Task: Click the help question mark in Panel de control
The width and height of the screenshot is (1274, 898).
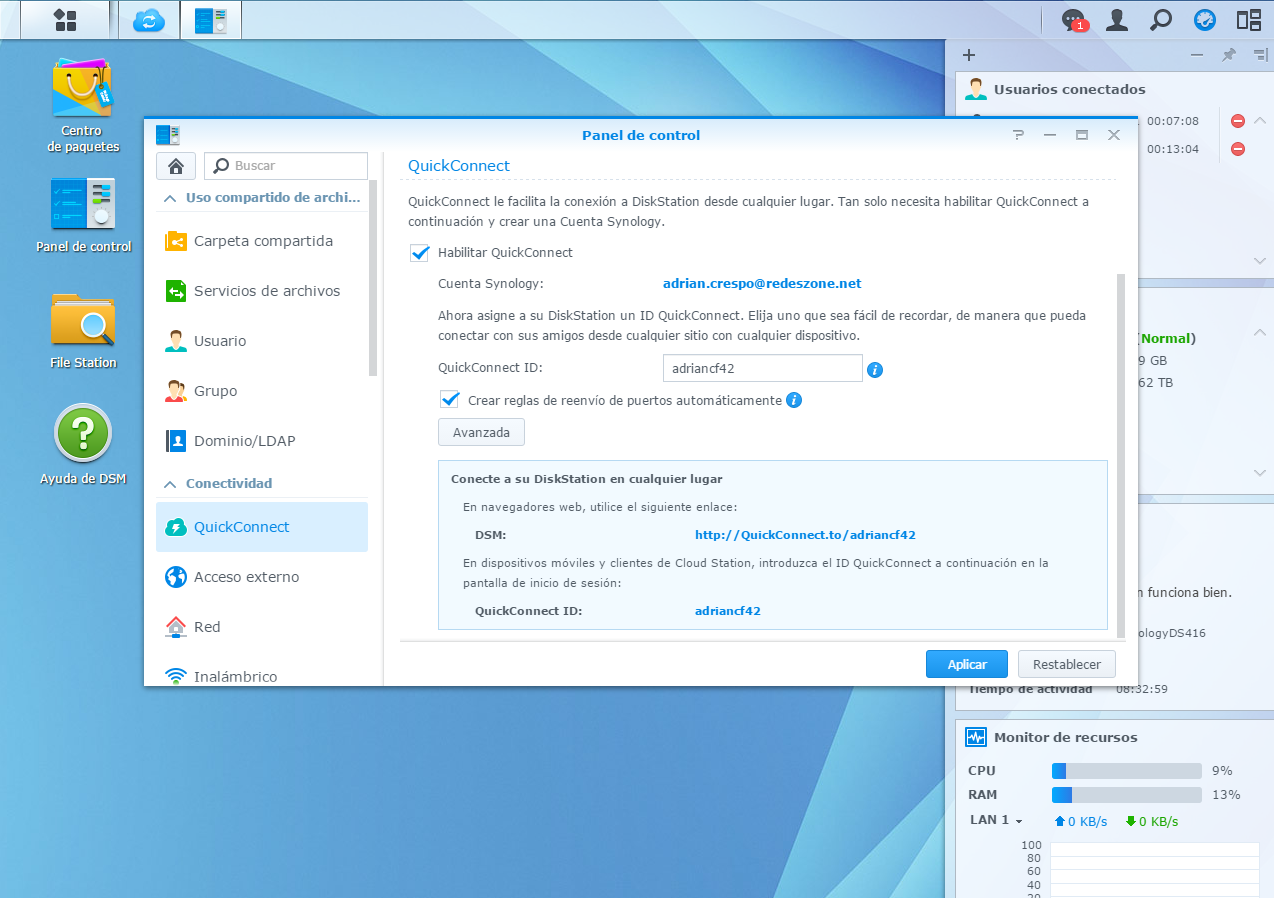Action: (x=1018, y=135)
